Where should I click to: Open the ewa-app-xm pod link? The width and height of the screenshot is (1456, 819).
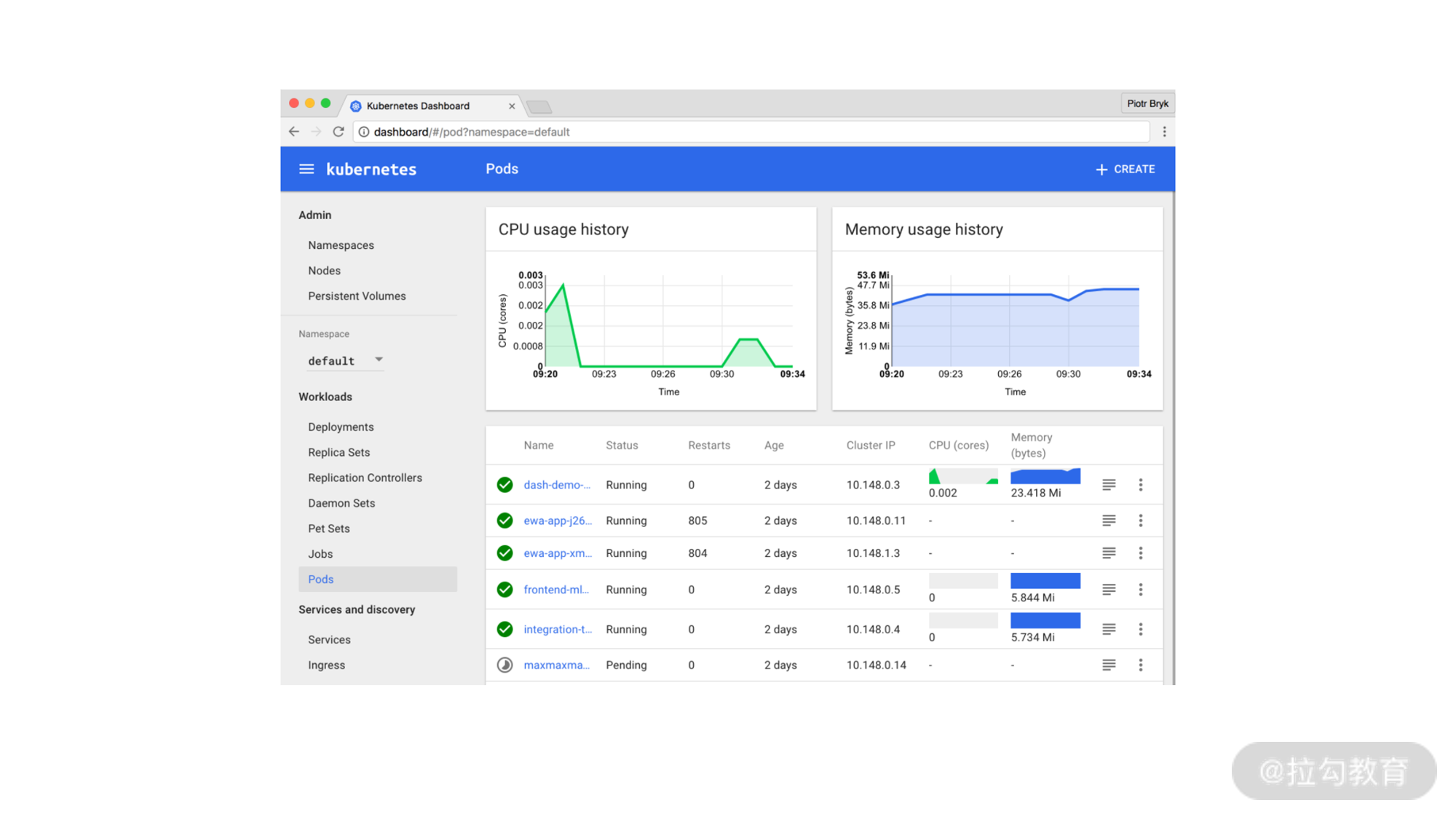[x=558, y=553]
